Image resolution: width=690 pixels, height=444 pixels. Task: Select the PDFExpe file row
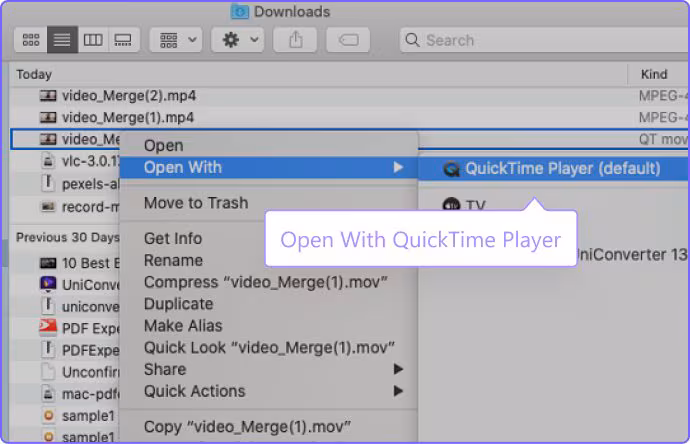pos(65,350)
